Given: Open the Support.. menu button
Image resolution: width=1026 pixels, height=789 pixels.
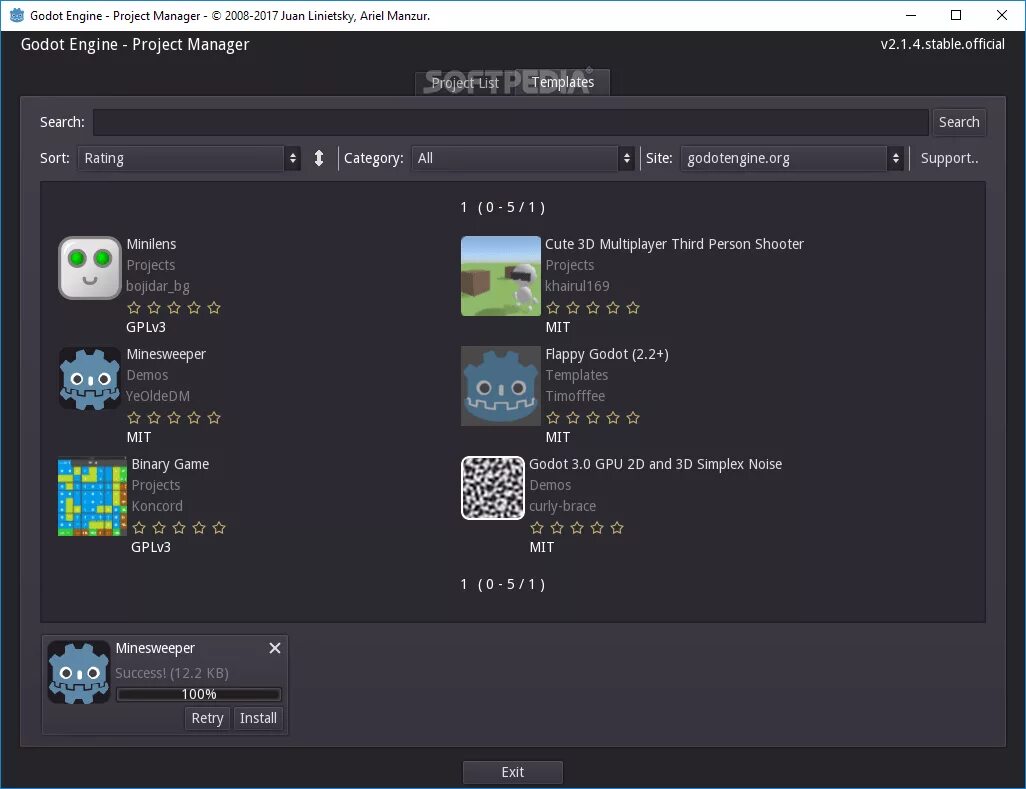Looking at the screenshot, I should pos(949,158).
